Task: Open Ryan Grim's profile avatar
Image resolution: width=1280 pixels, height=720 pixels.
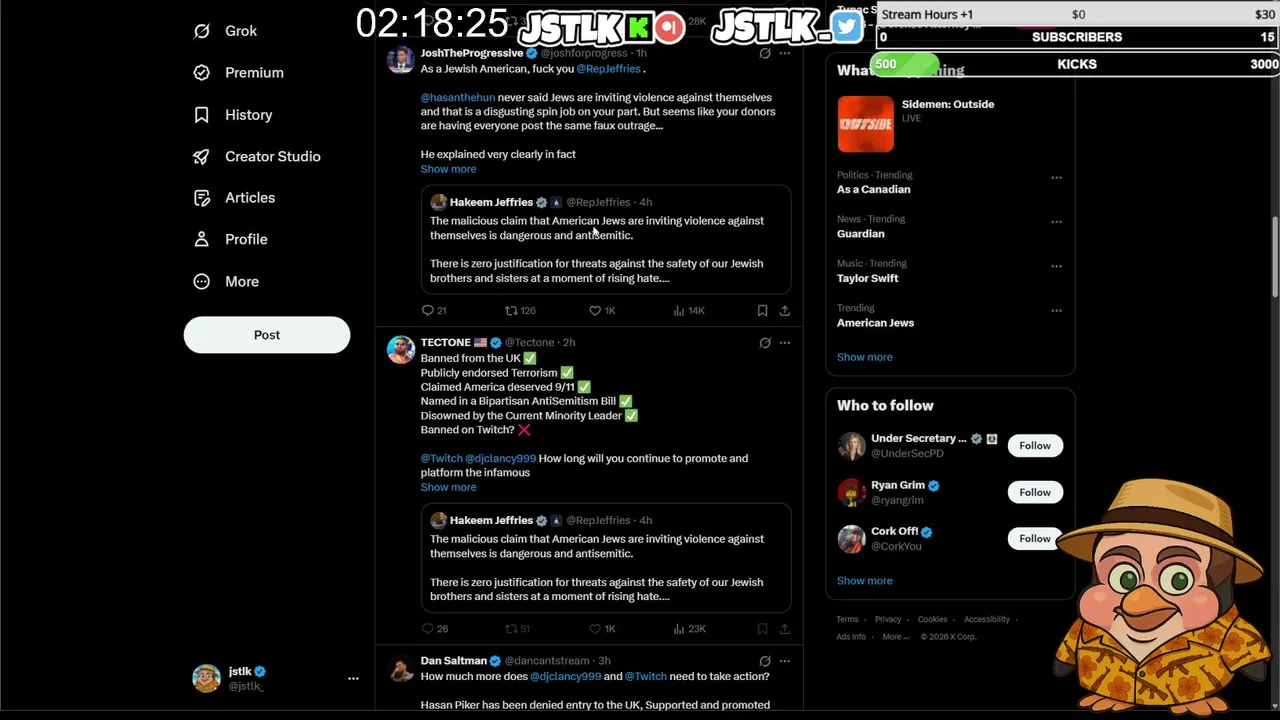Action: [852, 493]
